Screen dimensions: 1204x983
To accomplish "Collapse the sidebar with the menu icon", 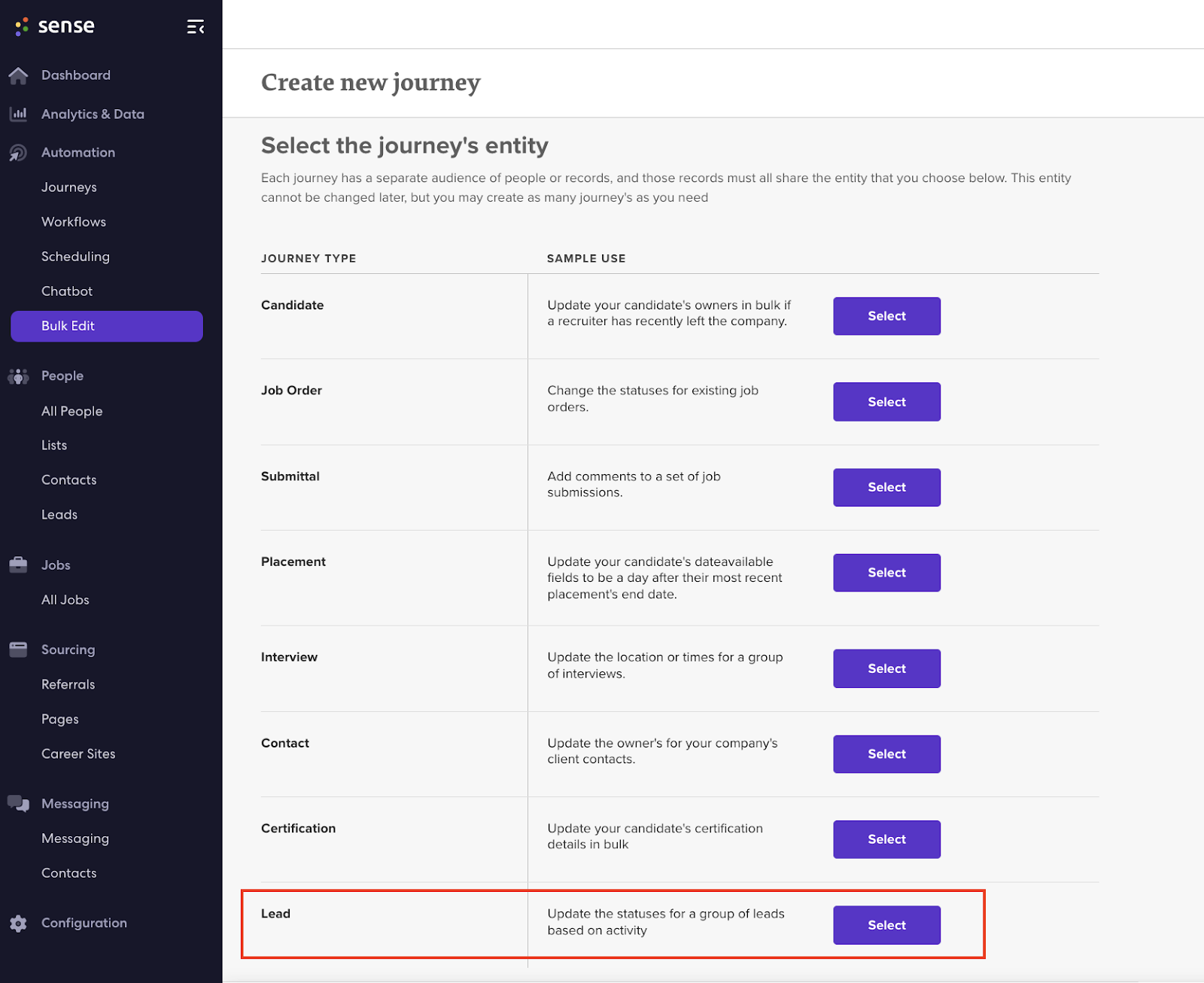I will coord(196,27).
